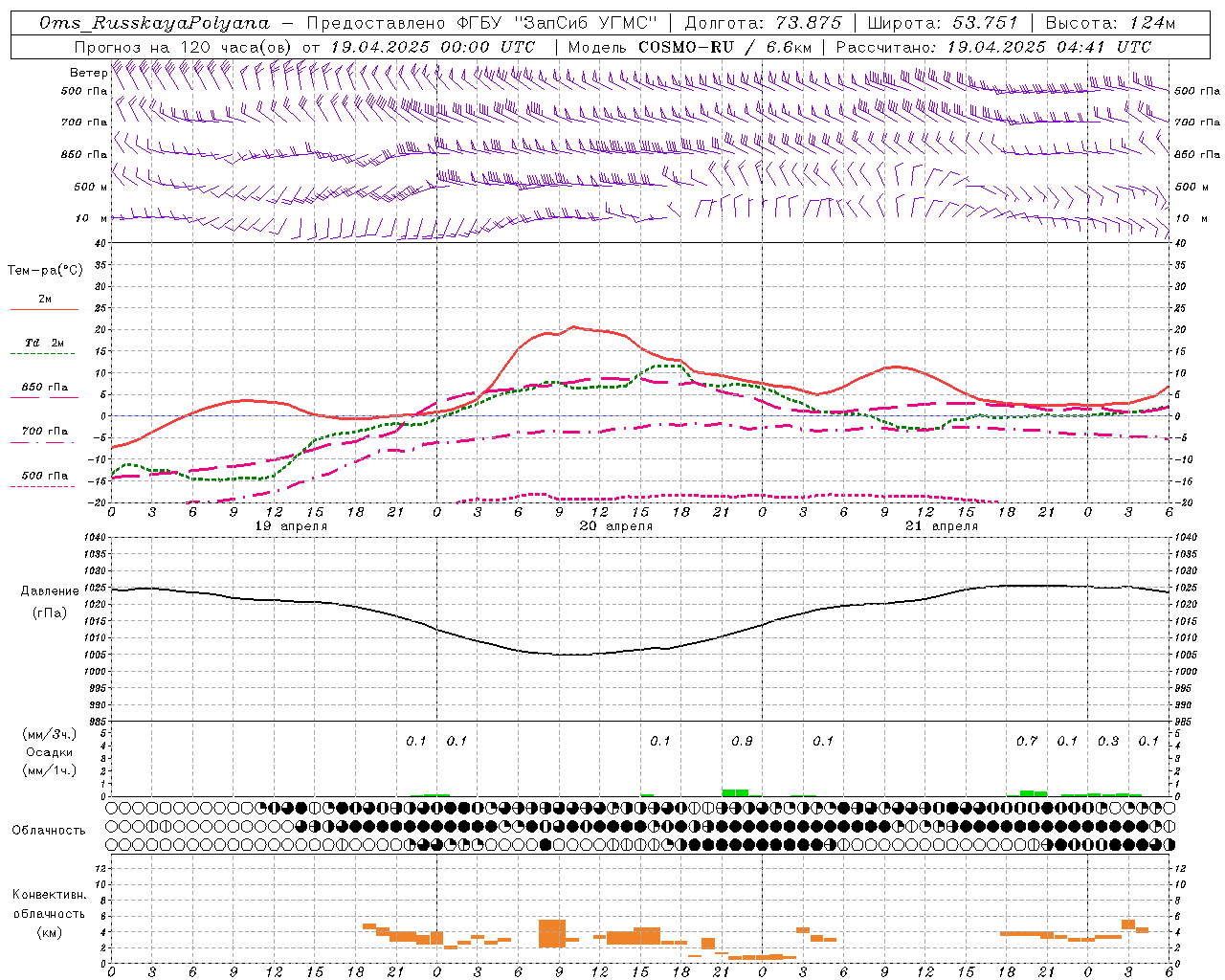This screenshot has width=1225, height=980.
Task: Click the Давление panel label
Action: 50,591
